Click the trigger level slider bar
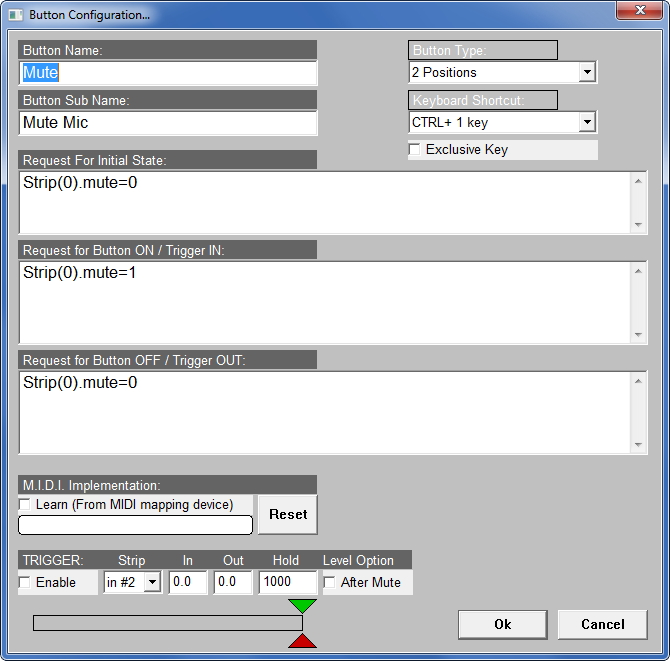This screenshot has width=670, height=661. click(x=167, y=623)
